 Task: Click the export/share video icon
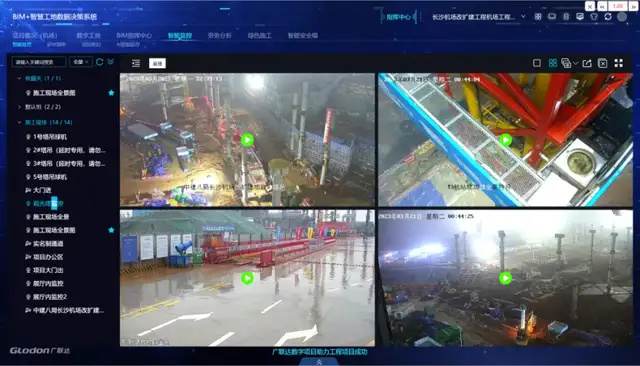[587, 63]
